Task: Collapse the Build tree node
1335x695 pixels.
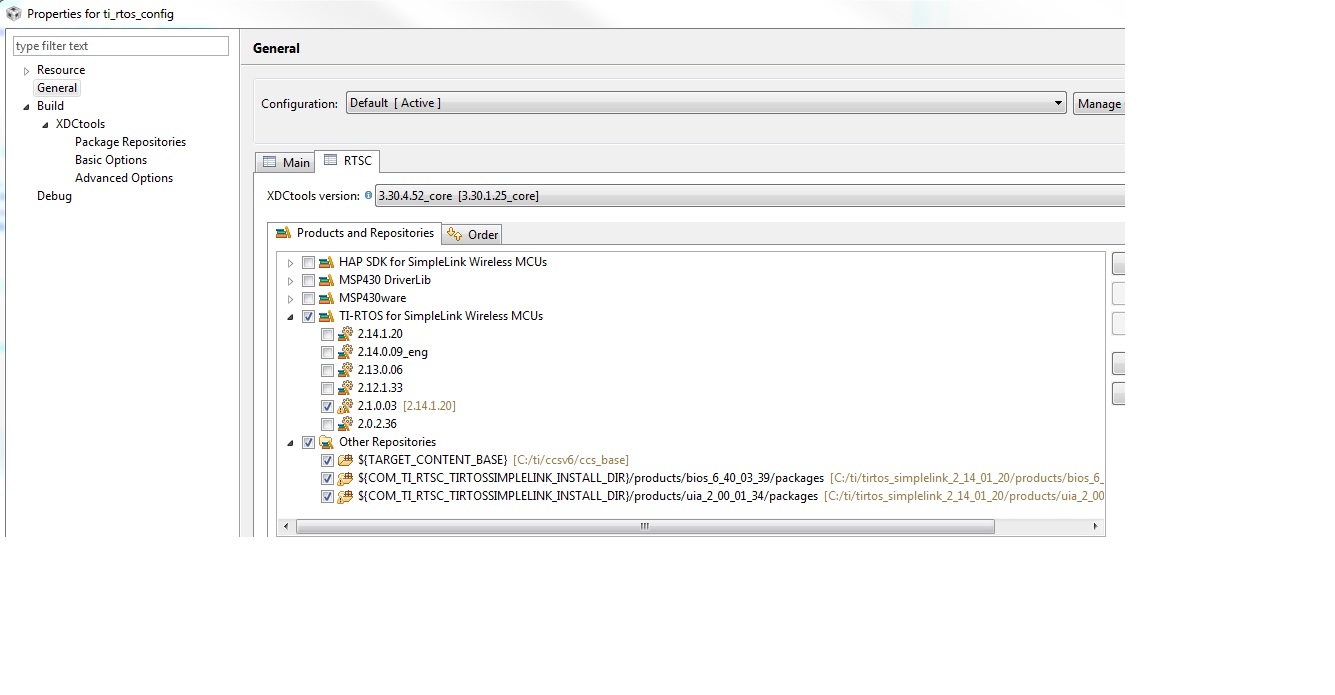Action: click(27, 107)
